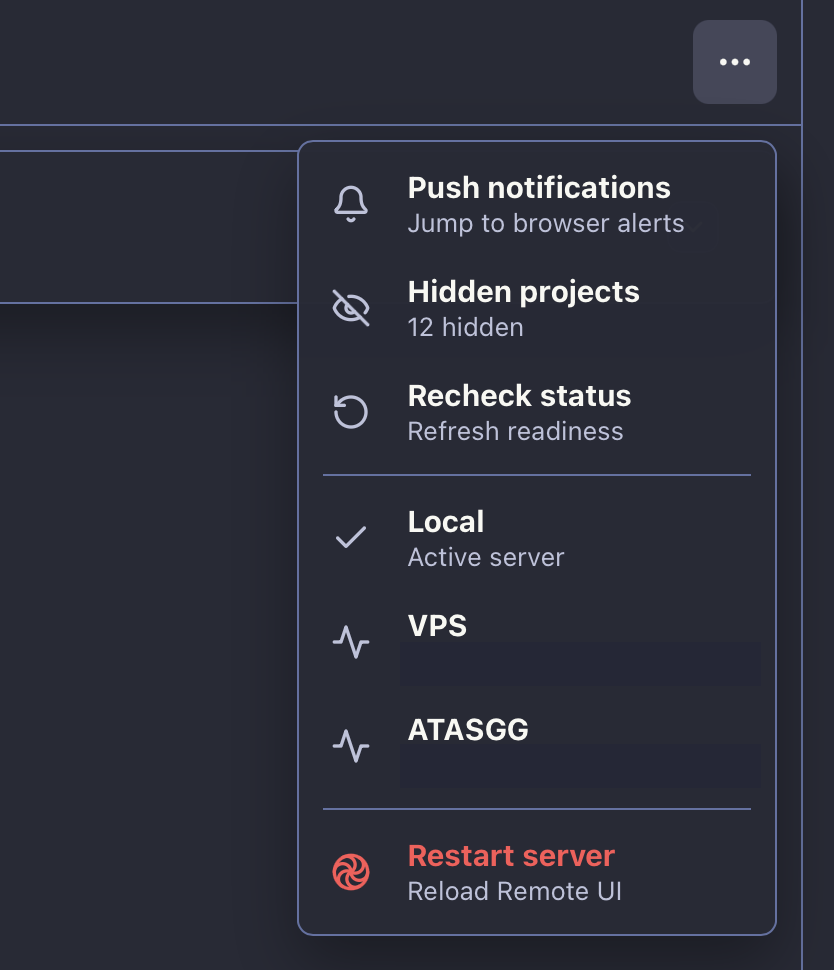834x970 pixels.
Task: Switch to the VPS server
Action: pyautogui.click(x=536, y=643)
